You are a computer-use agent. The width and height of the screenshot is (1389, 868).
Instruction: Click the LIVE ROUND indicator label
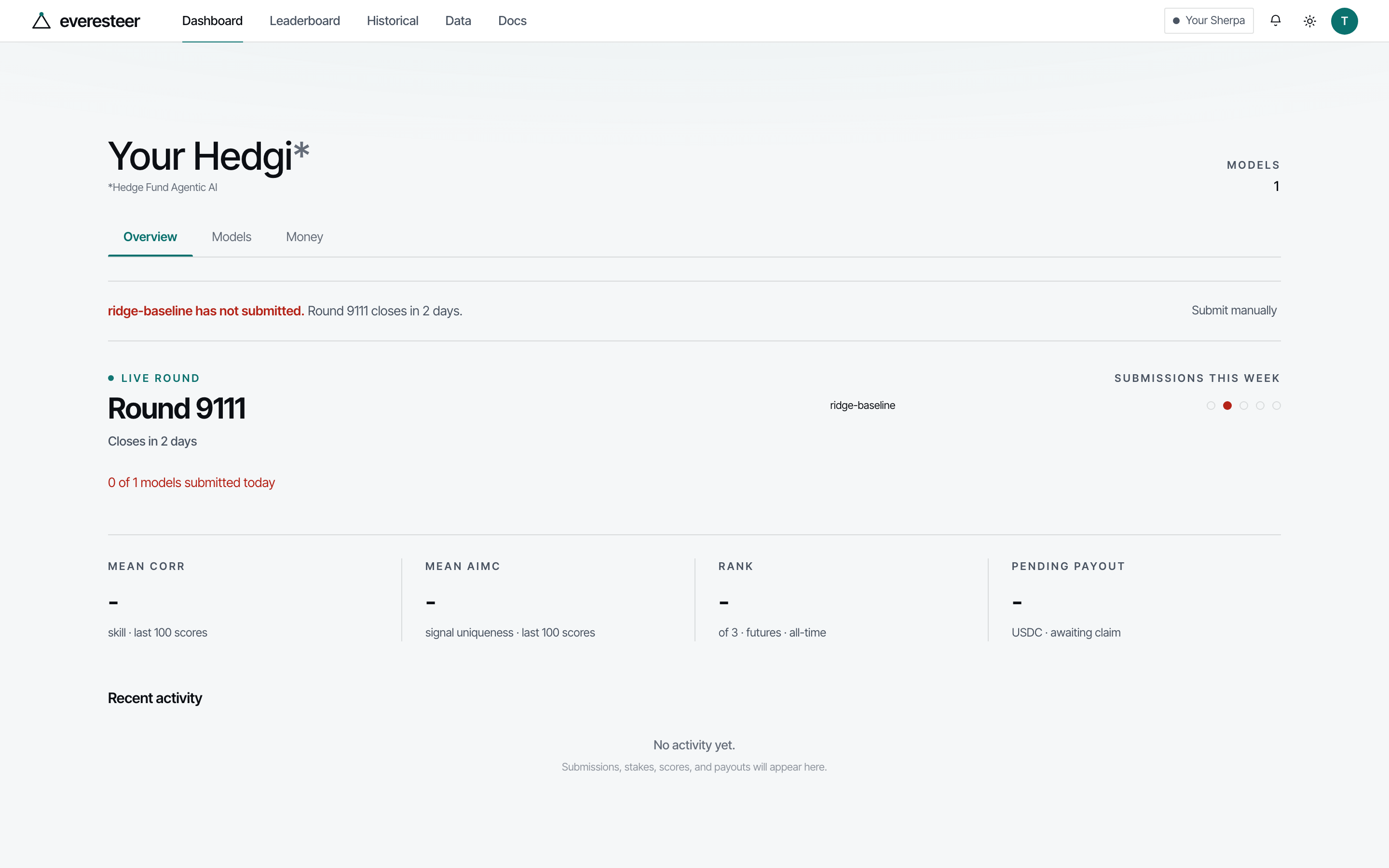pyautogui.click(x=160, y=379)
